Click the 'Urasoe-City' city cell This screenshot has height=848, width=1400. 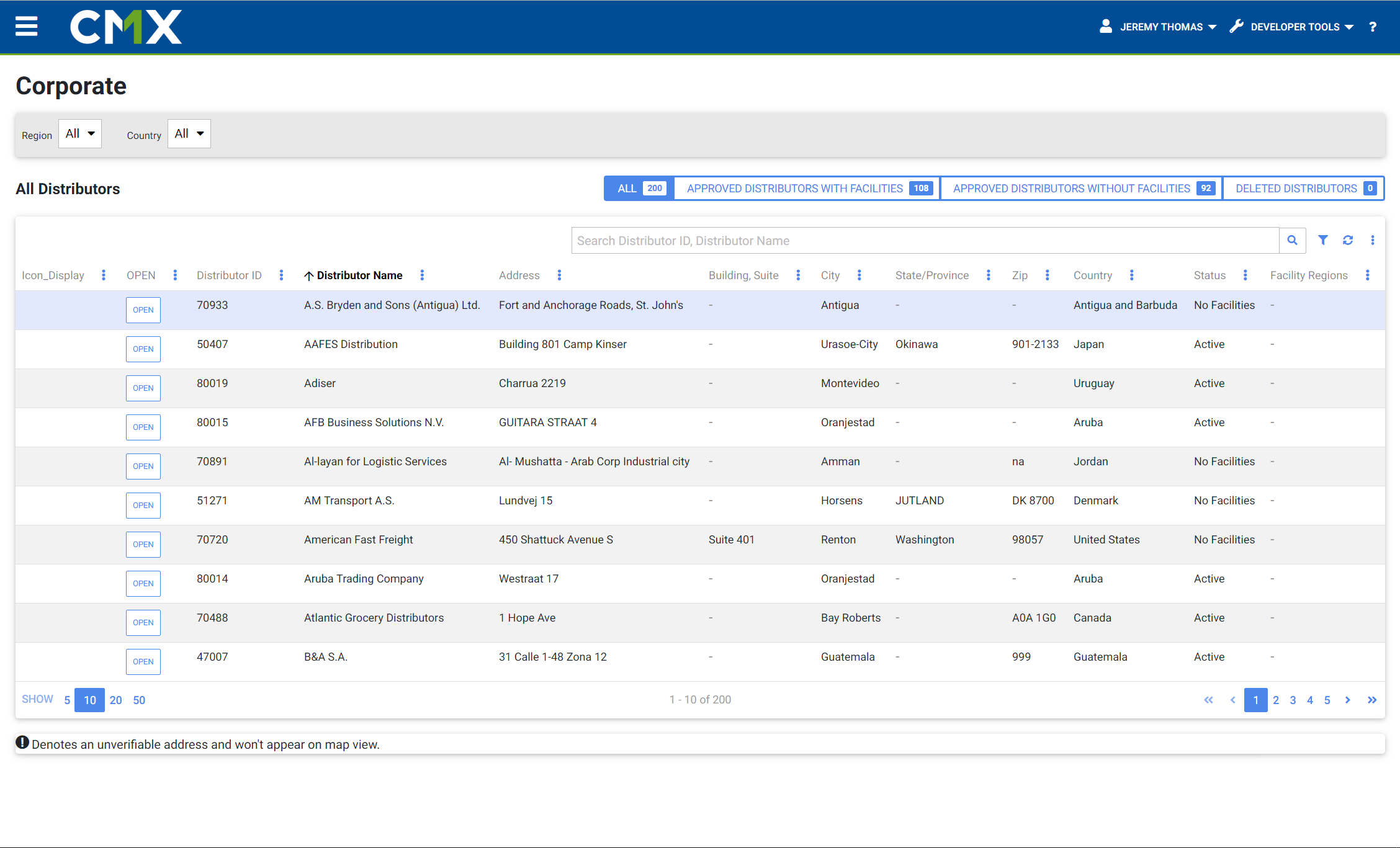click(849, 344)
